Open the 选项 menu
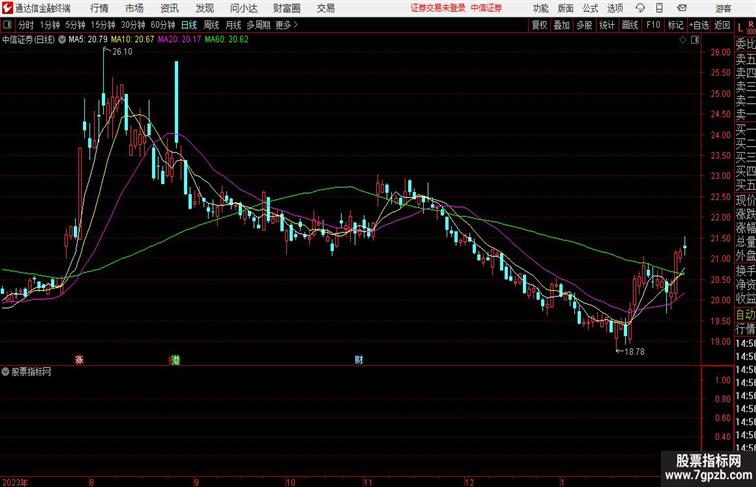The width and height of the screenshot is (756, 487). 615,8
